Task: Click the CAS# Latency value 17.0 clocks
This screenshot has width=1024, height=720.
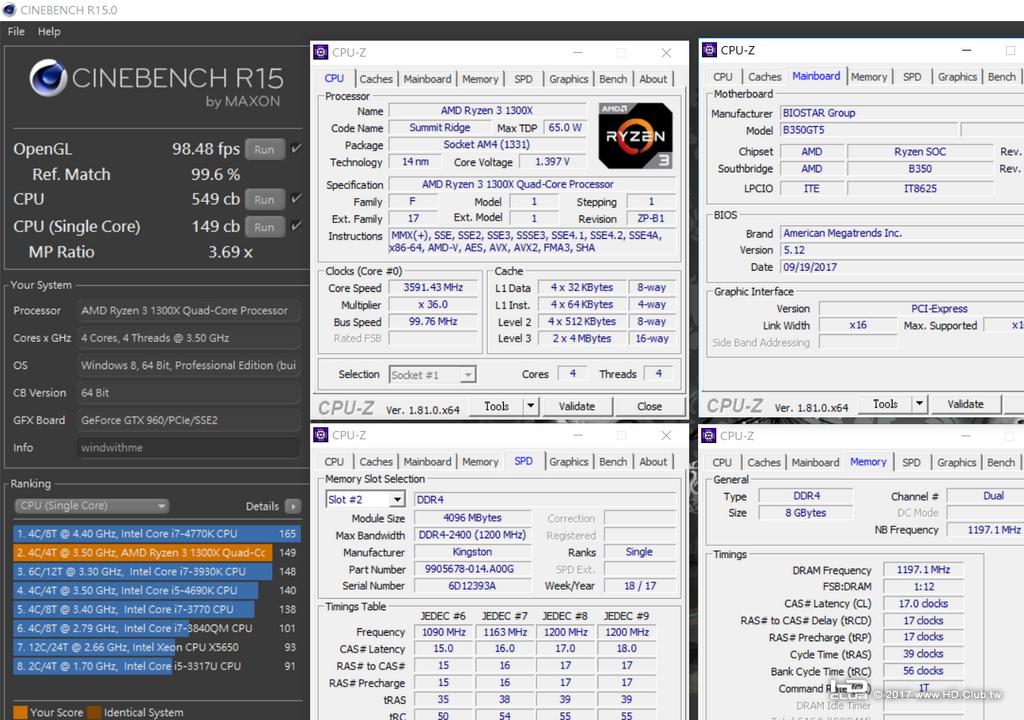Action: click(923, 604)
